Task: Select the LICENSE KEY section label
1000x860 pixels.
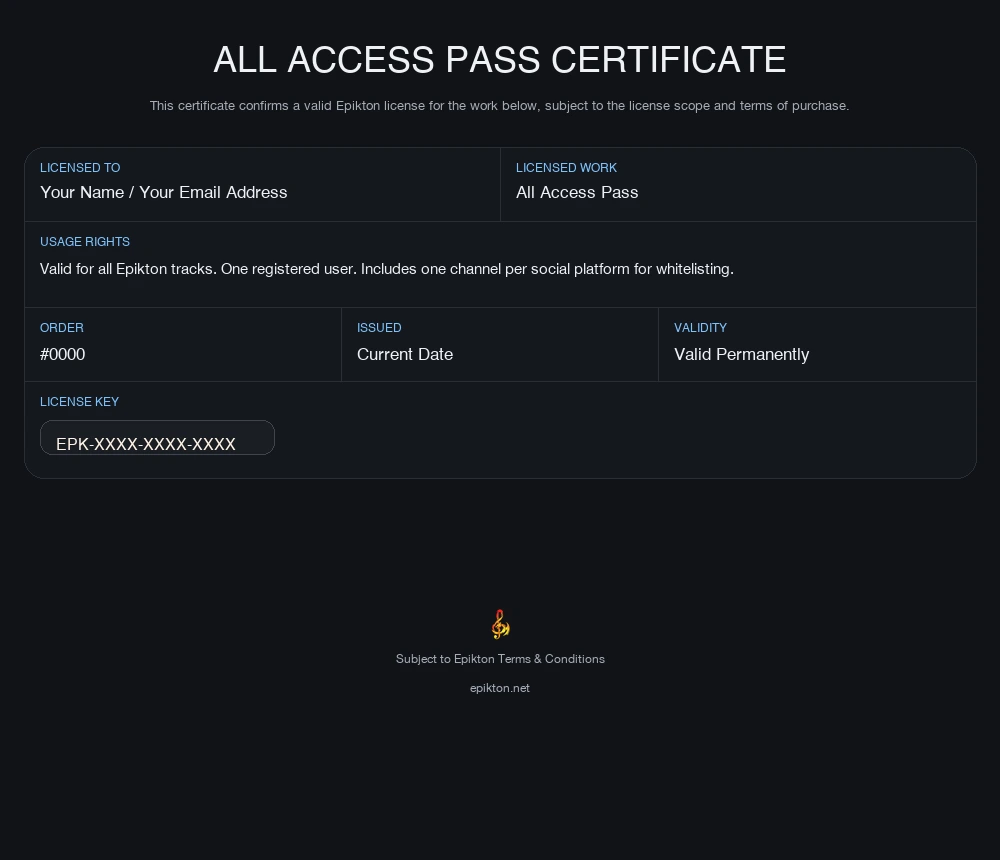Action: [79, 402]
